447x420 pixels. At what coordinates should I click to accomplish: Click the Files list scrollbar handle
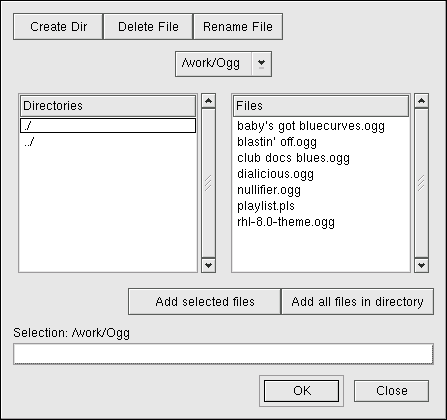tap(421, 183)
